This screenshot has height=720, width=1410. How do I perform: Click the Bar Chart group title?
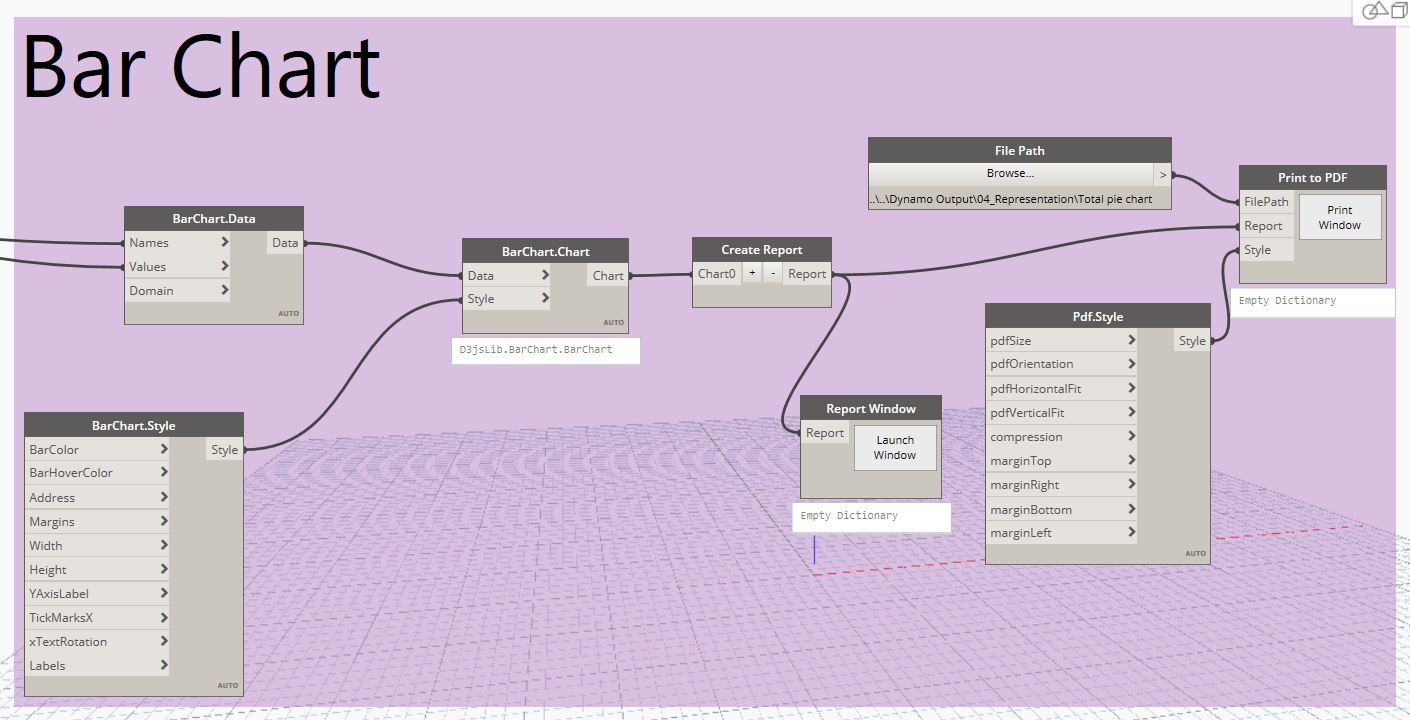tap(201, 66)
